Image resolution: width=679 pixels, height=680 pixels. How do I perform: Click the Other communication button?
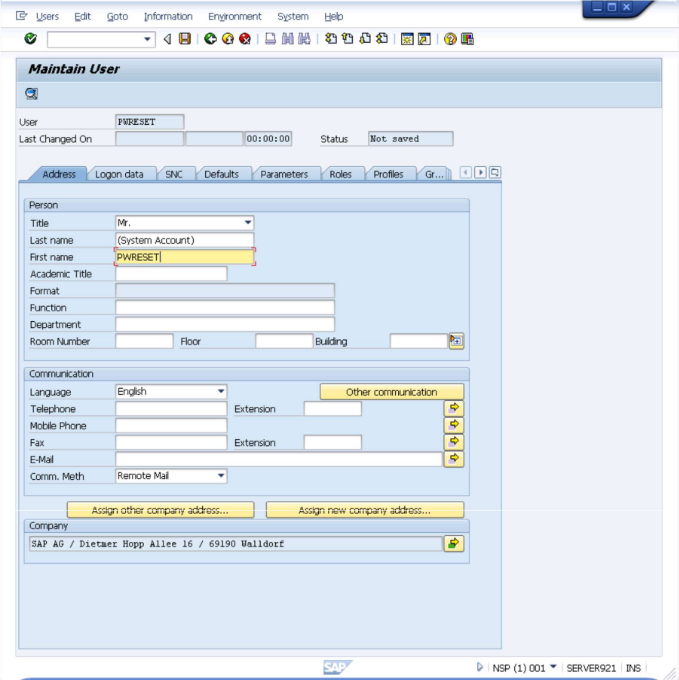(391, 392)
